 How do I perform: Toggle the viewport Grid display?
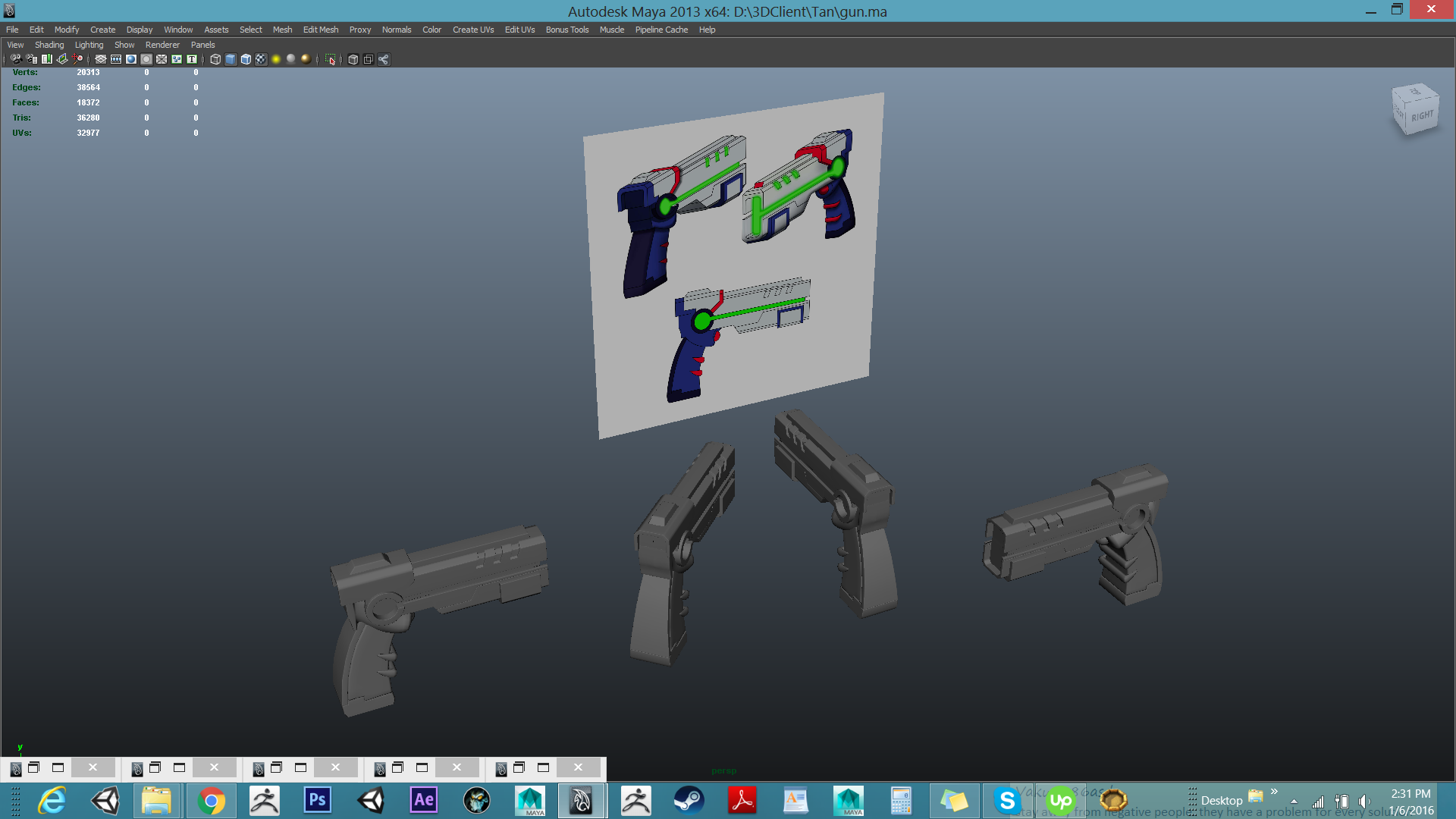point(101,59)
